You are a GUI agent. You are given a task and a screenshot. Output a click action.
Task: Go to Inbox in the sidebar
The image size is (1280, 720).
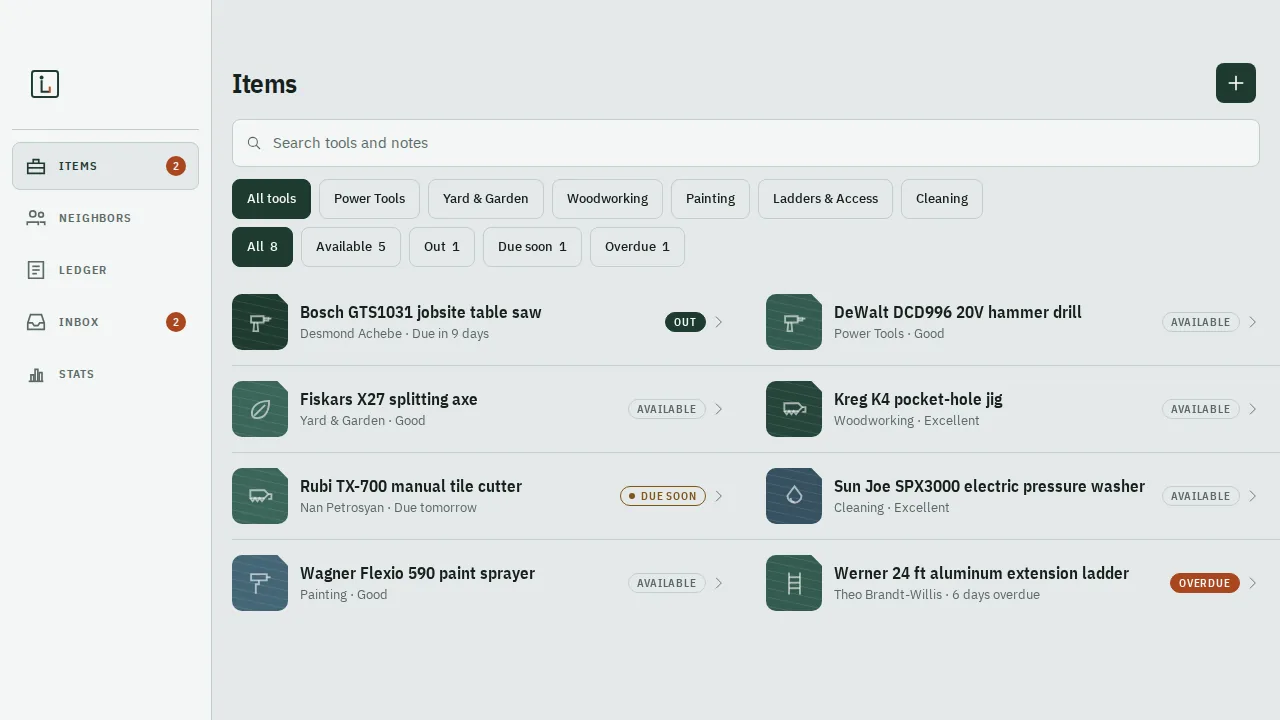tap(105, 322)
